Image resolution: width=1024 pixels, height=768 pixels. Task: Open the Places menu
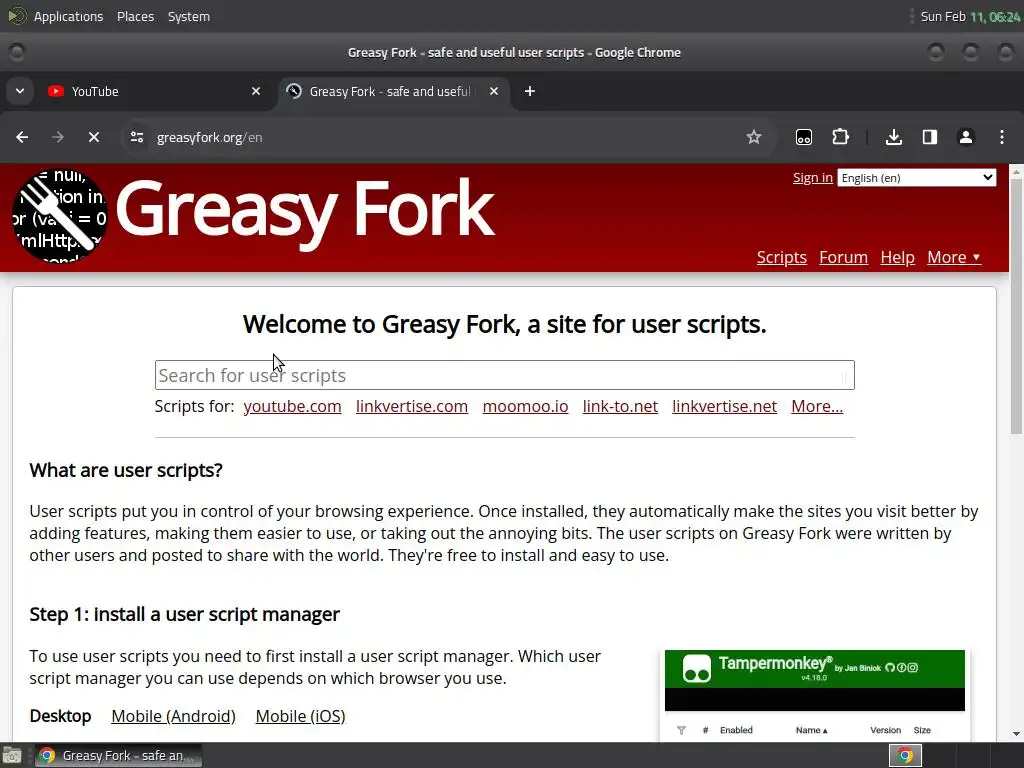[x=135, y=16]
